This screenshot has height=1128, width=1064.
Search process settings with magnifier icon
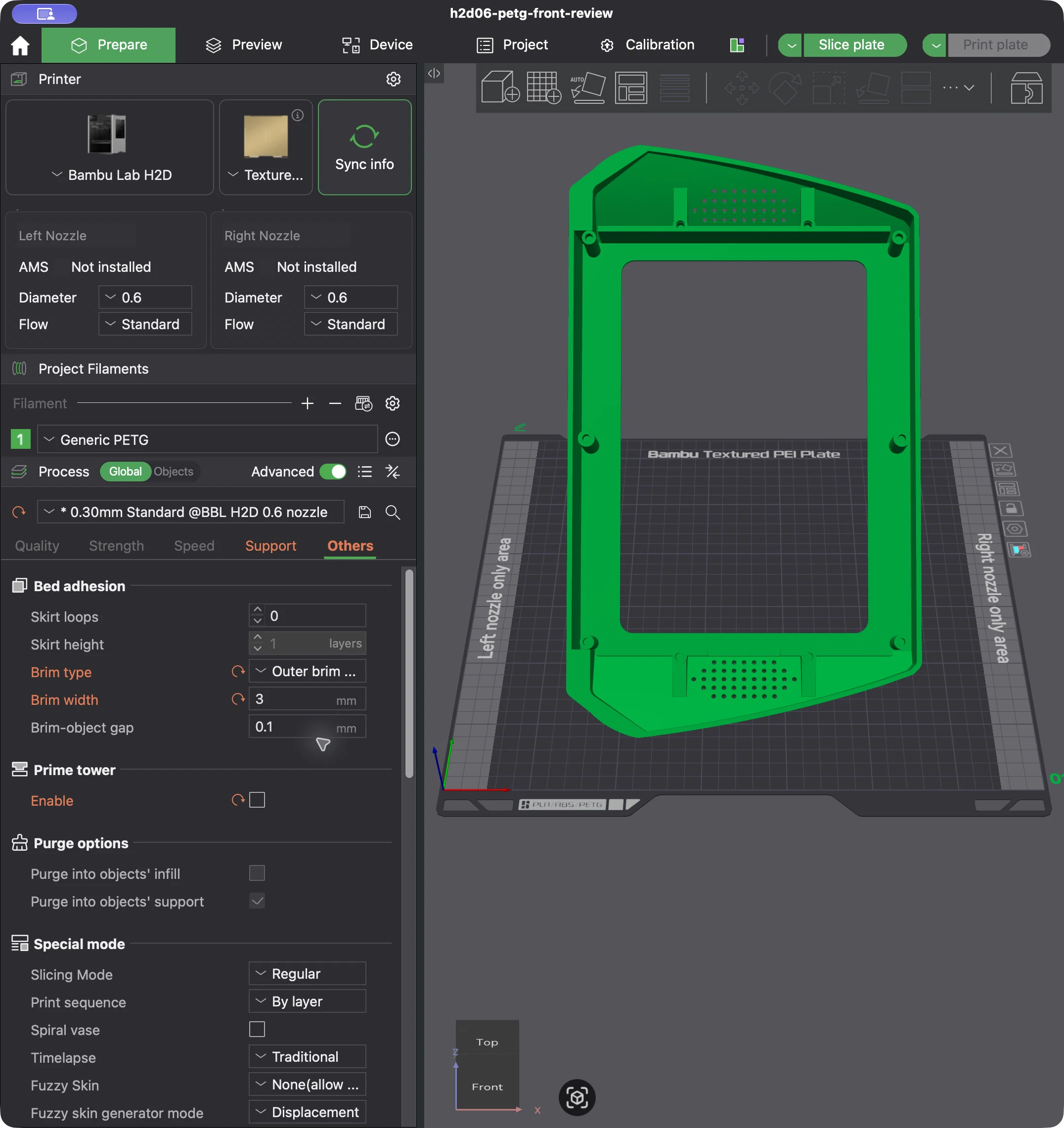pos(393,513)
